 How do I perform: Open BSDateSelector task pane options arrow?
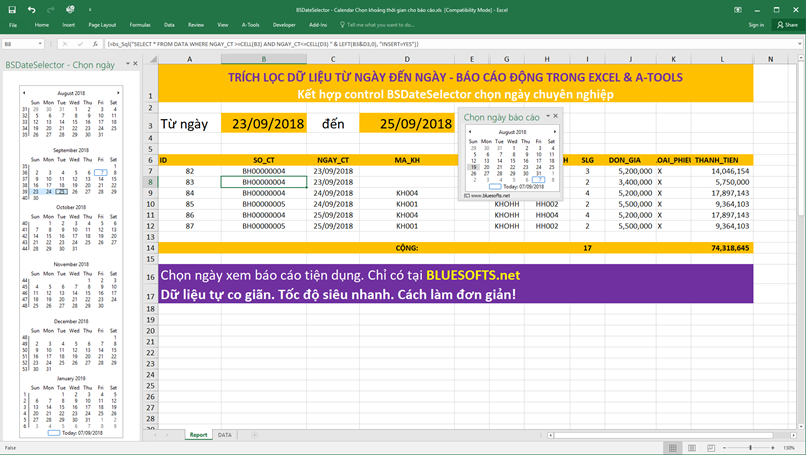point(127,64)
